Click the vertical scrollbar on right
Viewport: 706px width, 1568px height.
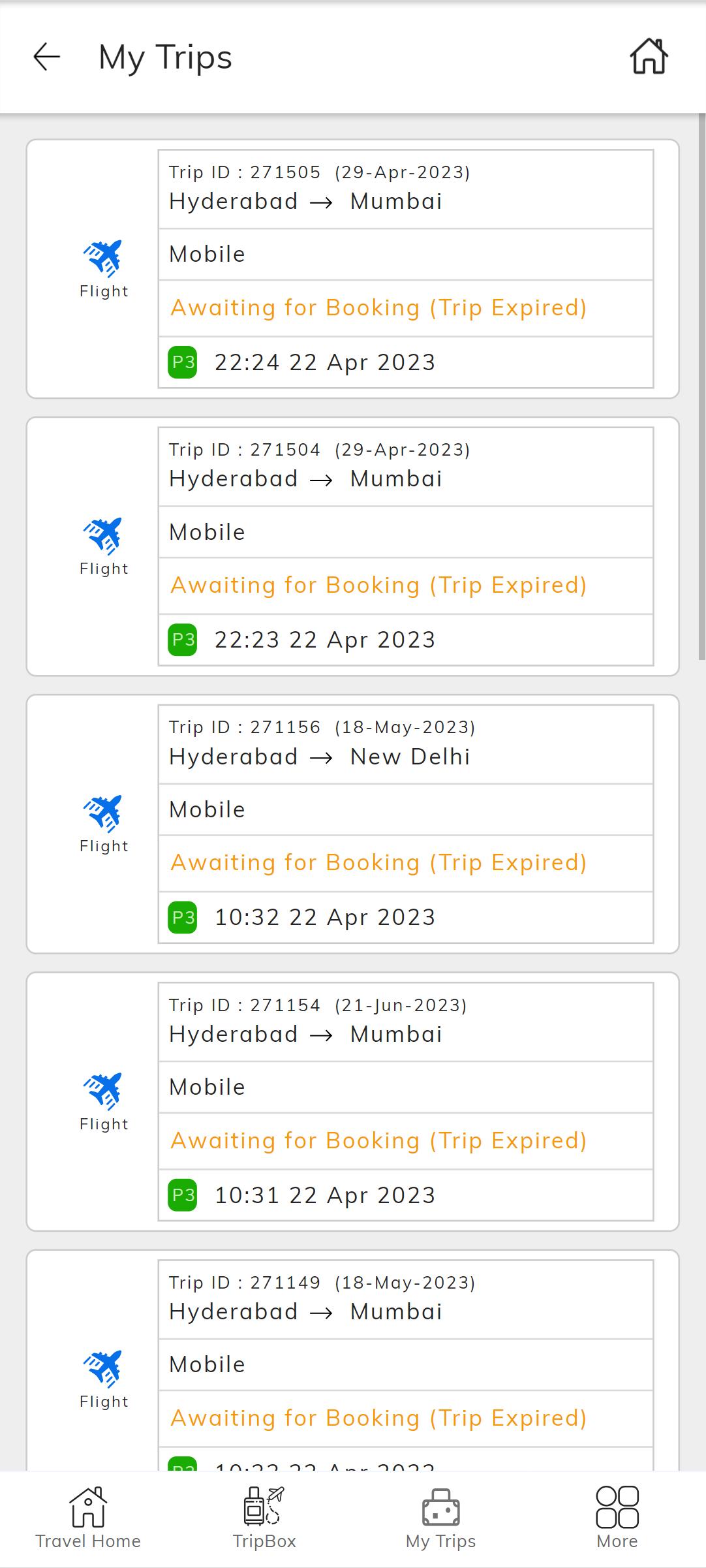pyautogui.click(x=701, y=386)
